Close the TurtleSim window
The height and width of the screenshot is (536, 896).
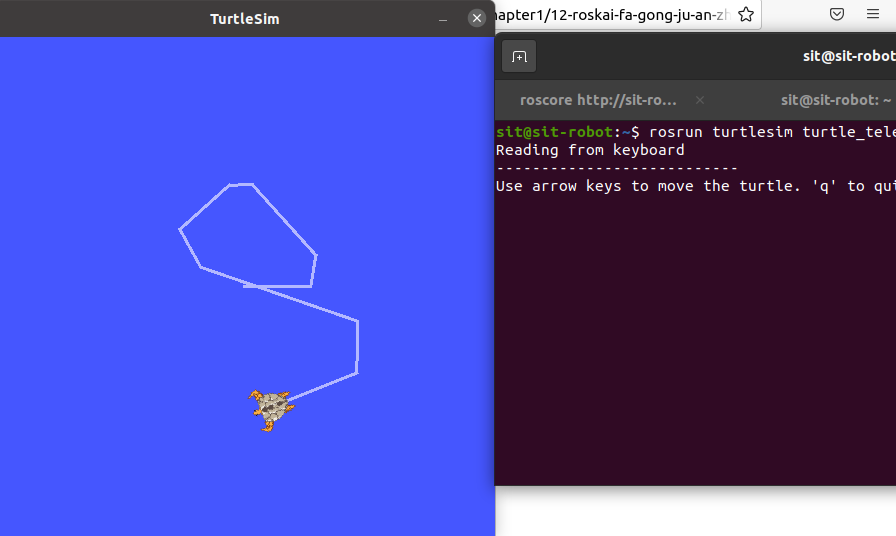[477, 19]
